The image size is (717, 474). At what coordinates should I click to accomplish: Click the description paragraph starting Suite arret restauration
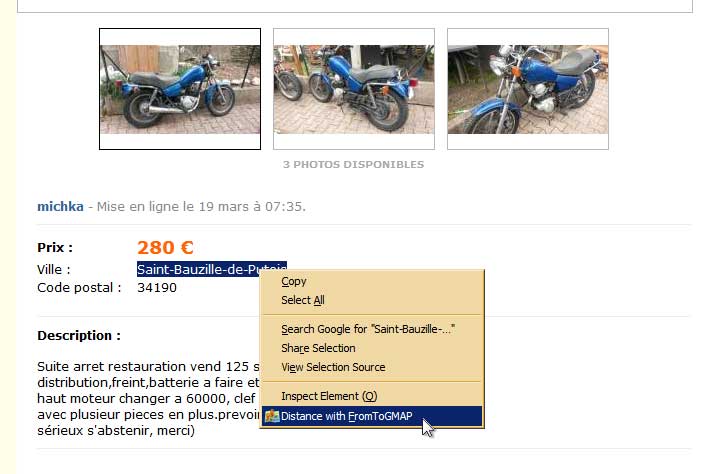[149, 398]
